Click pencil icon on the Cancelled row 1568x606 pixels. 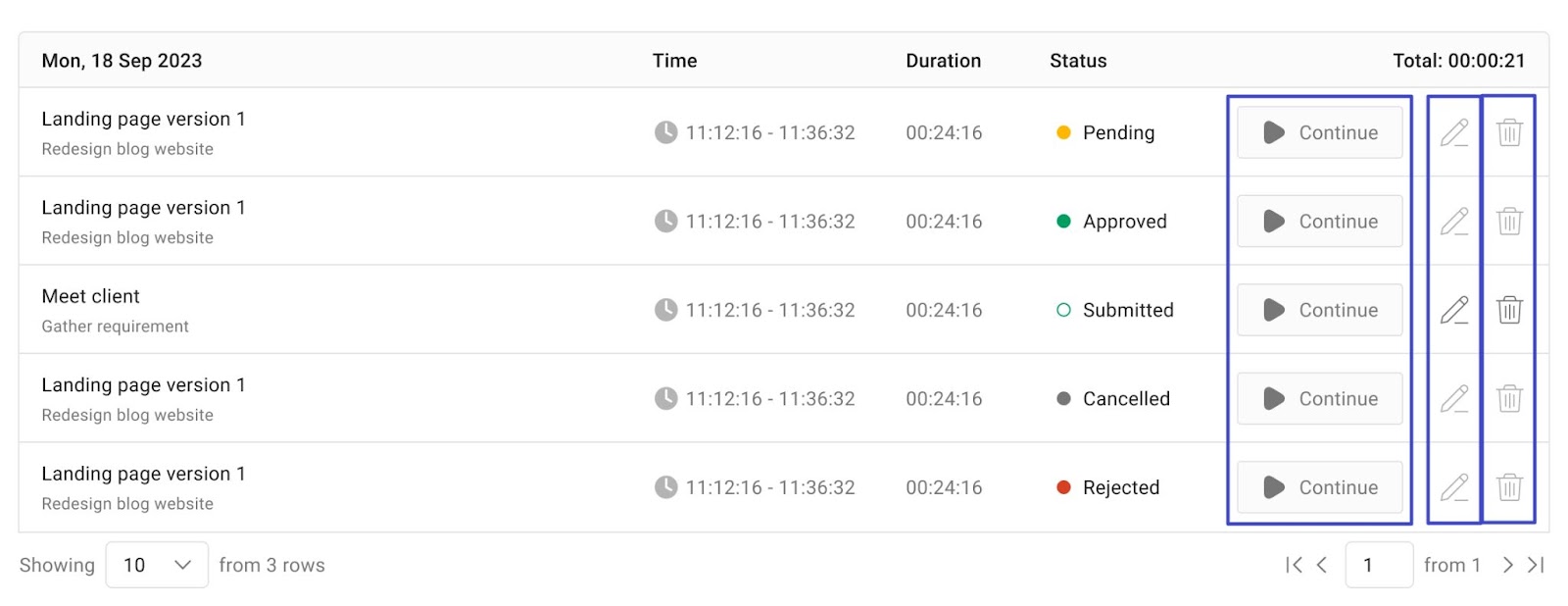(1454, 399)
